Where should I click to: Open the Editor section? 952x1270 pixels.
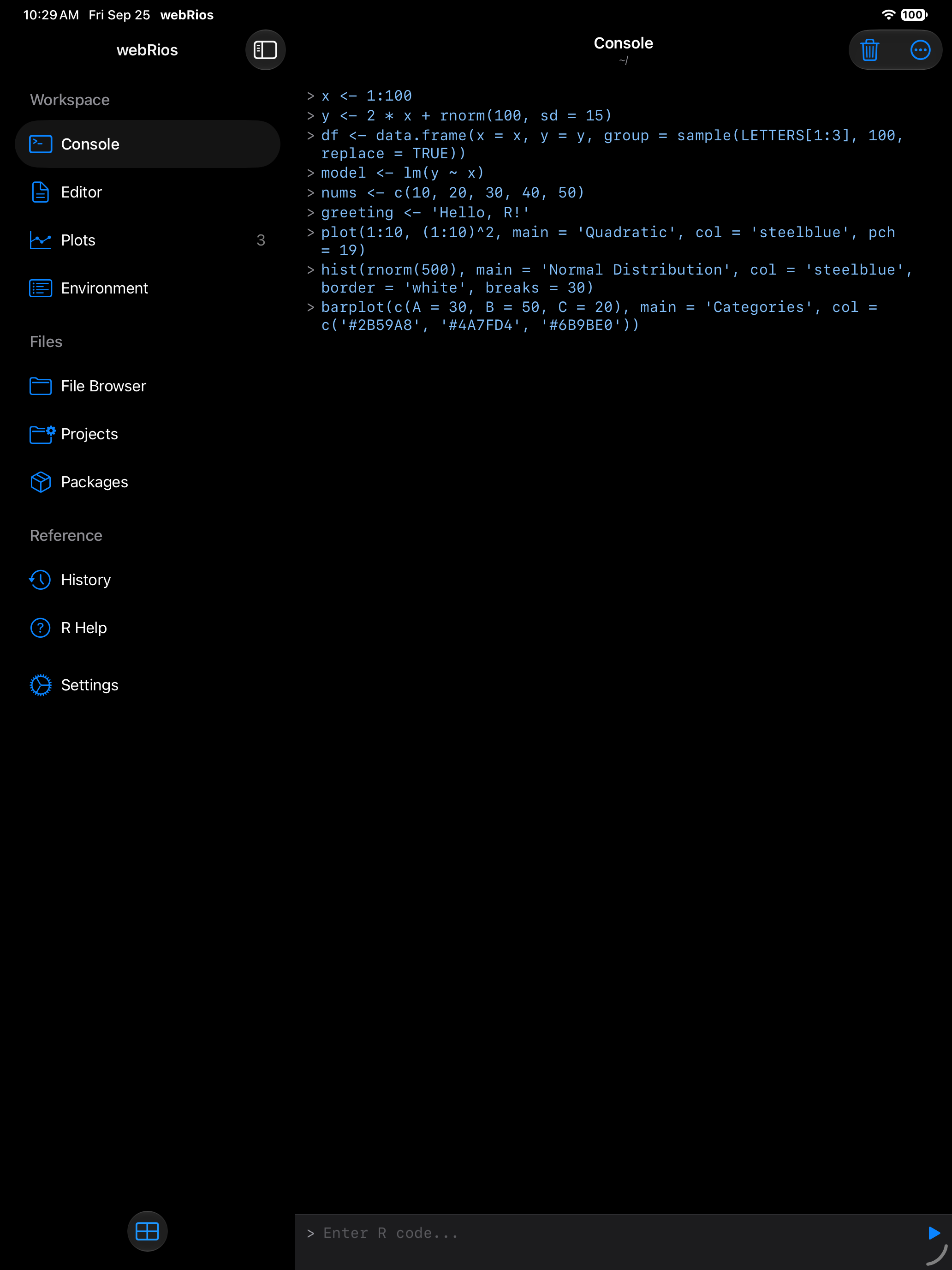(x=148, y=192)
